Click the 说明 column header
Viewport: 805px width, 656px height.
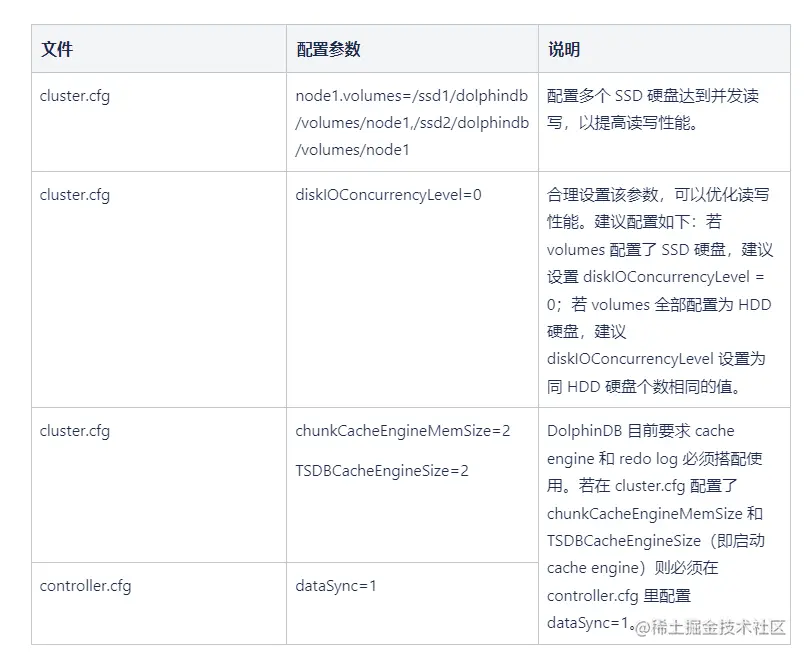tap(664, 49)
